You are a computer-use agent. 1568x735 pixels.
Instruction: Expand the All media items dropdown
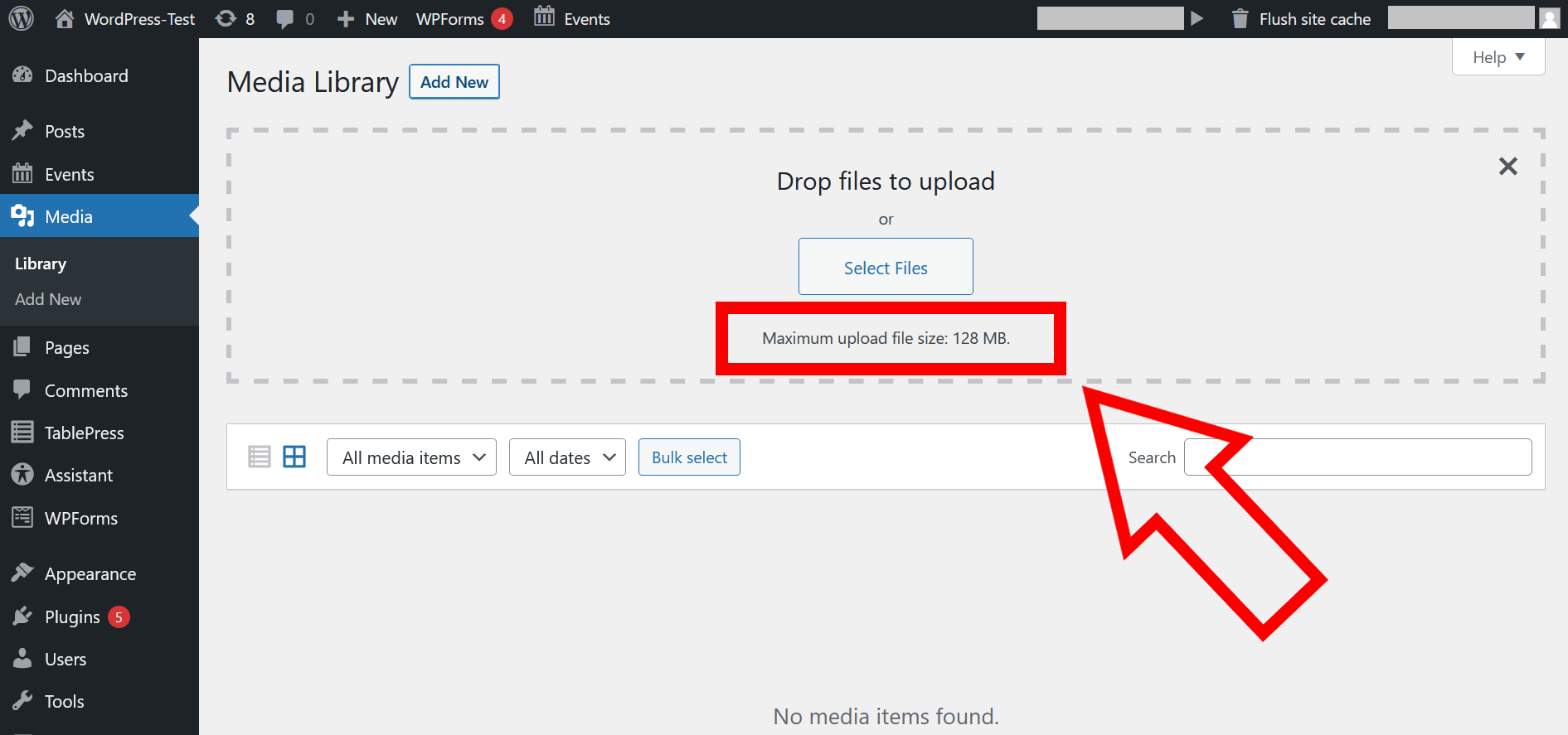[x=411, y=457]
